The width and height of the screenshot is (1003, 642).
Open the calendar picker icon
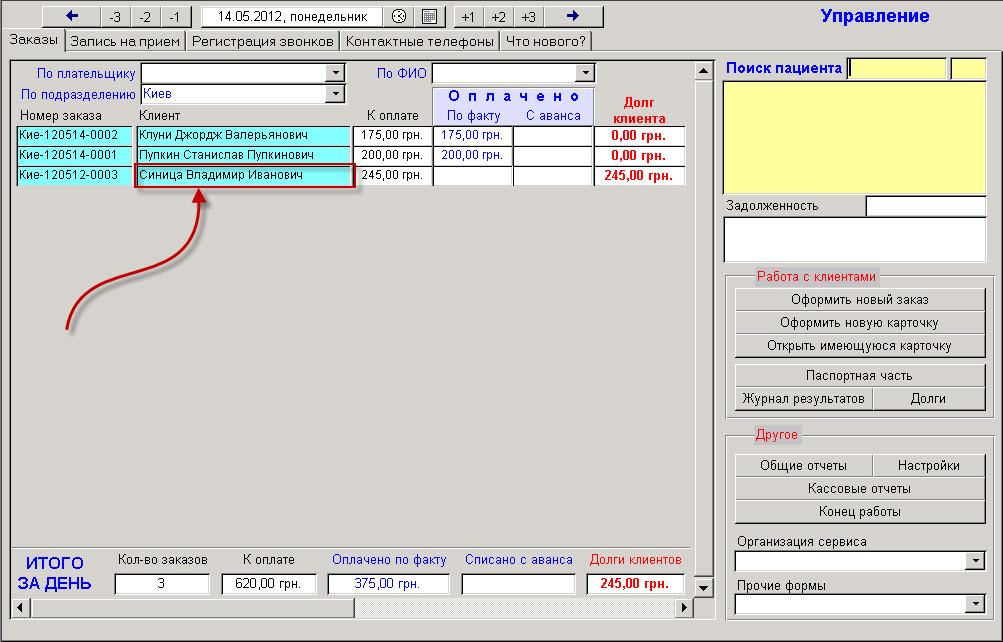(429, 17)
